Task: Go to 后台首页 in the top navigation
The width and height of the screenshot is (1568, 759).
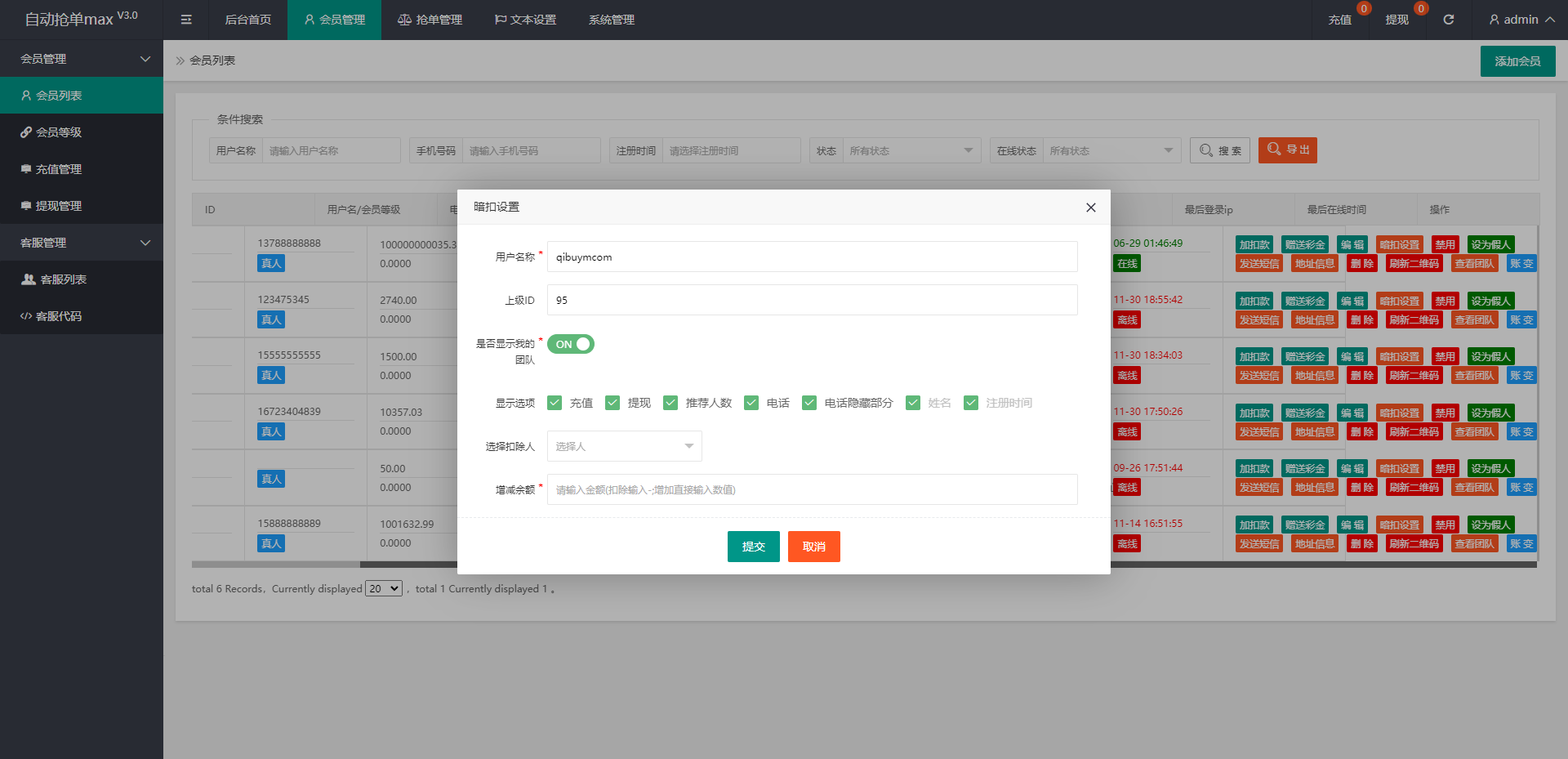Action: (248, 20)
